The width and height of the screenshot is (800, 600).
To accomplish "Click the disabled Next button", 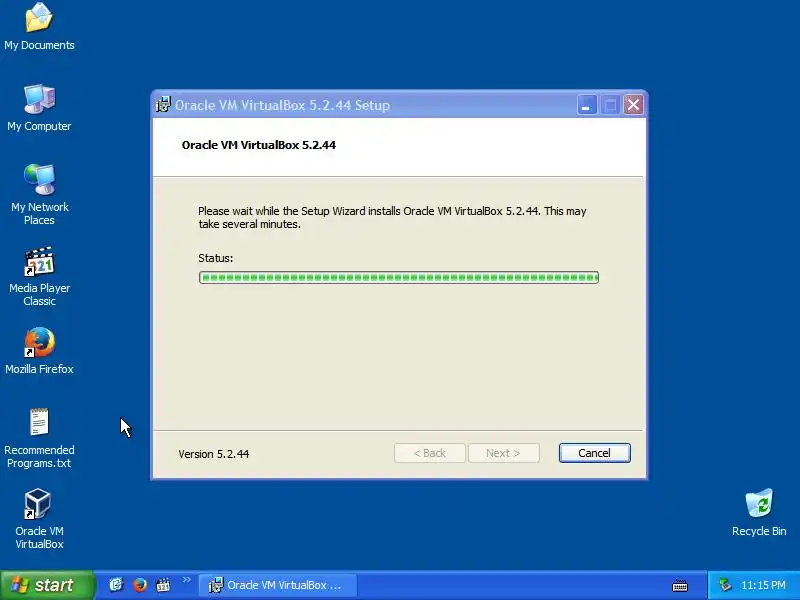I will [504, 453].
